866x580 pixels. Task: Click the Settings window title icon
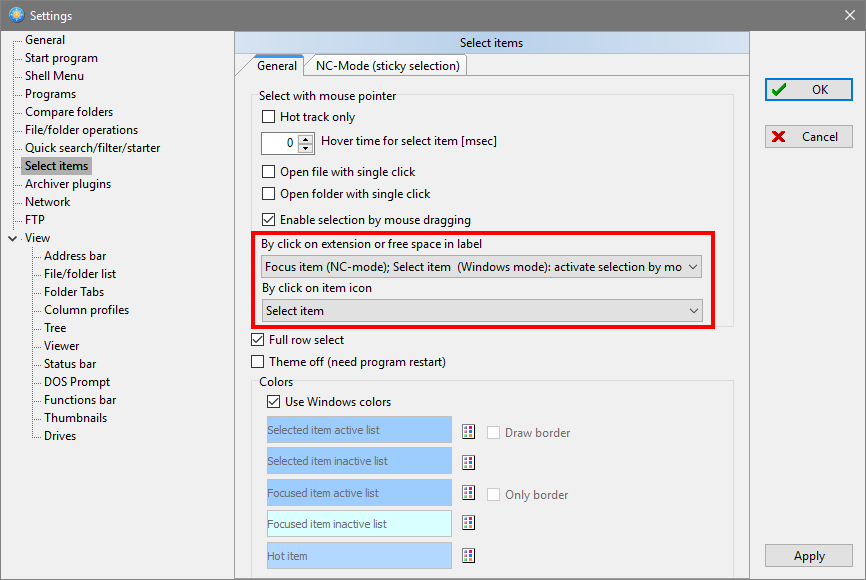click(x=16, y=15)
